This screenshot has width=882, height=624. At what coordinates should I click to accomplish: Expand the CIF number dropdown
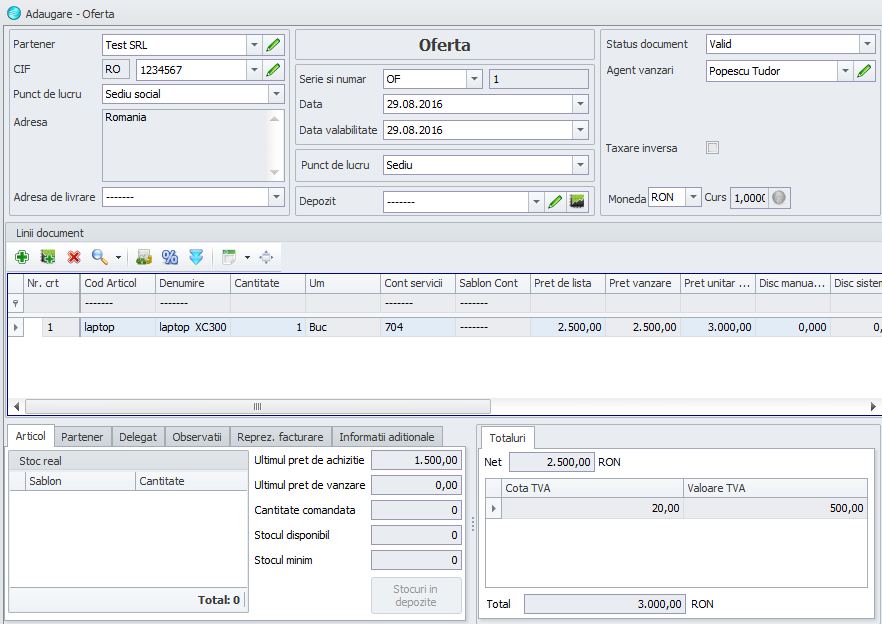point(254,70)
